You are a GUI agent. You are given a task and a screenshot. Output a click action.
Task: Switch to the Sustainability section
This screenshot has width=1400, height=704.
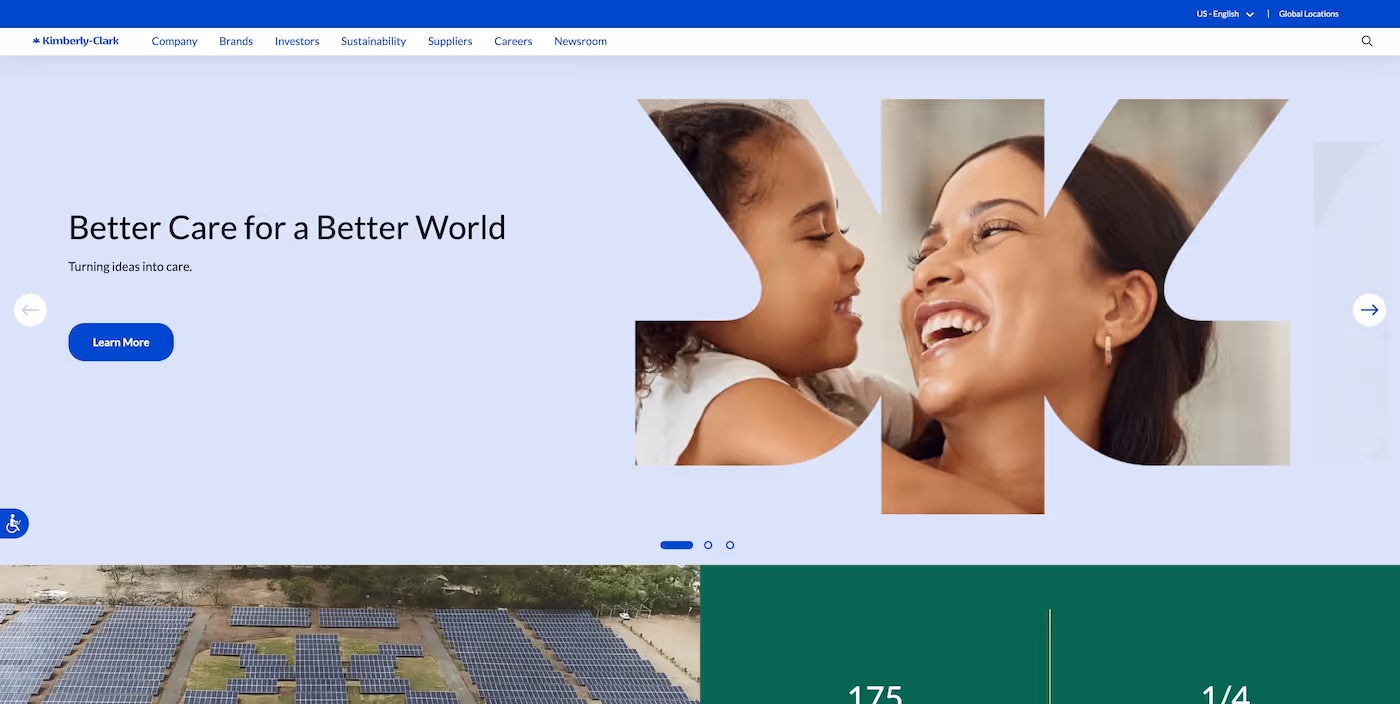(x=373, y=41)
